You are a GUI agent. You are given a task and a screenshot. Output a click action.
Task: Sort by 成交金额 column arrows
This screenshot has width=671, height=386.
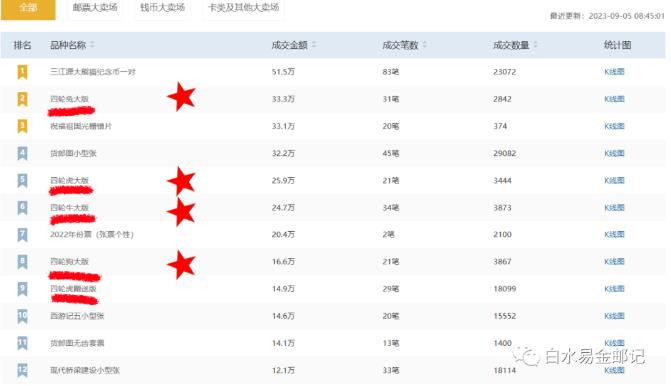pyautogui.click(x=314, y=45)
